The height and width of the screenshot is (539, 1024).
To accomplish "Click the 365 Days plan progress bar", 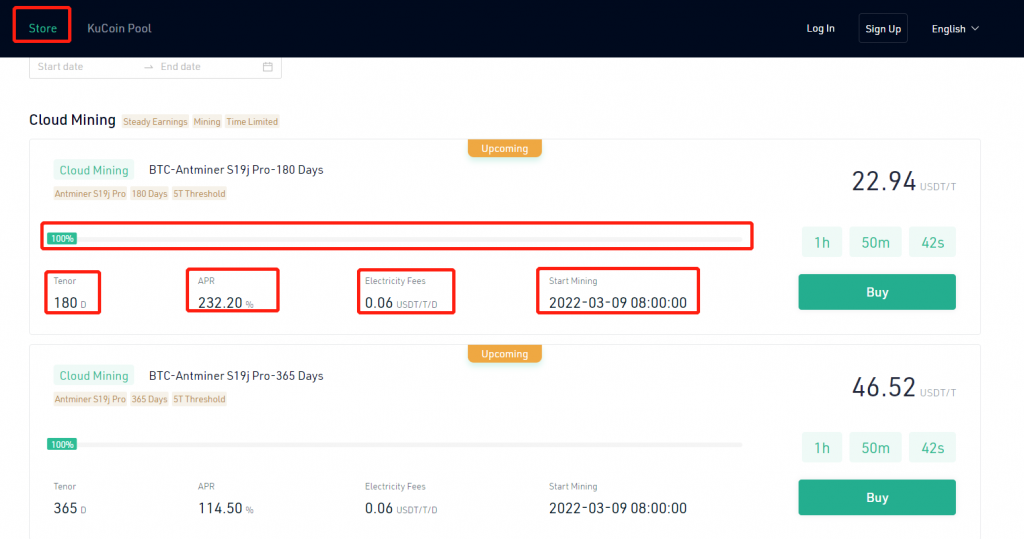I will coord(394,444).
